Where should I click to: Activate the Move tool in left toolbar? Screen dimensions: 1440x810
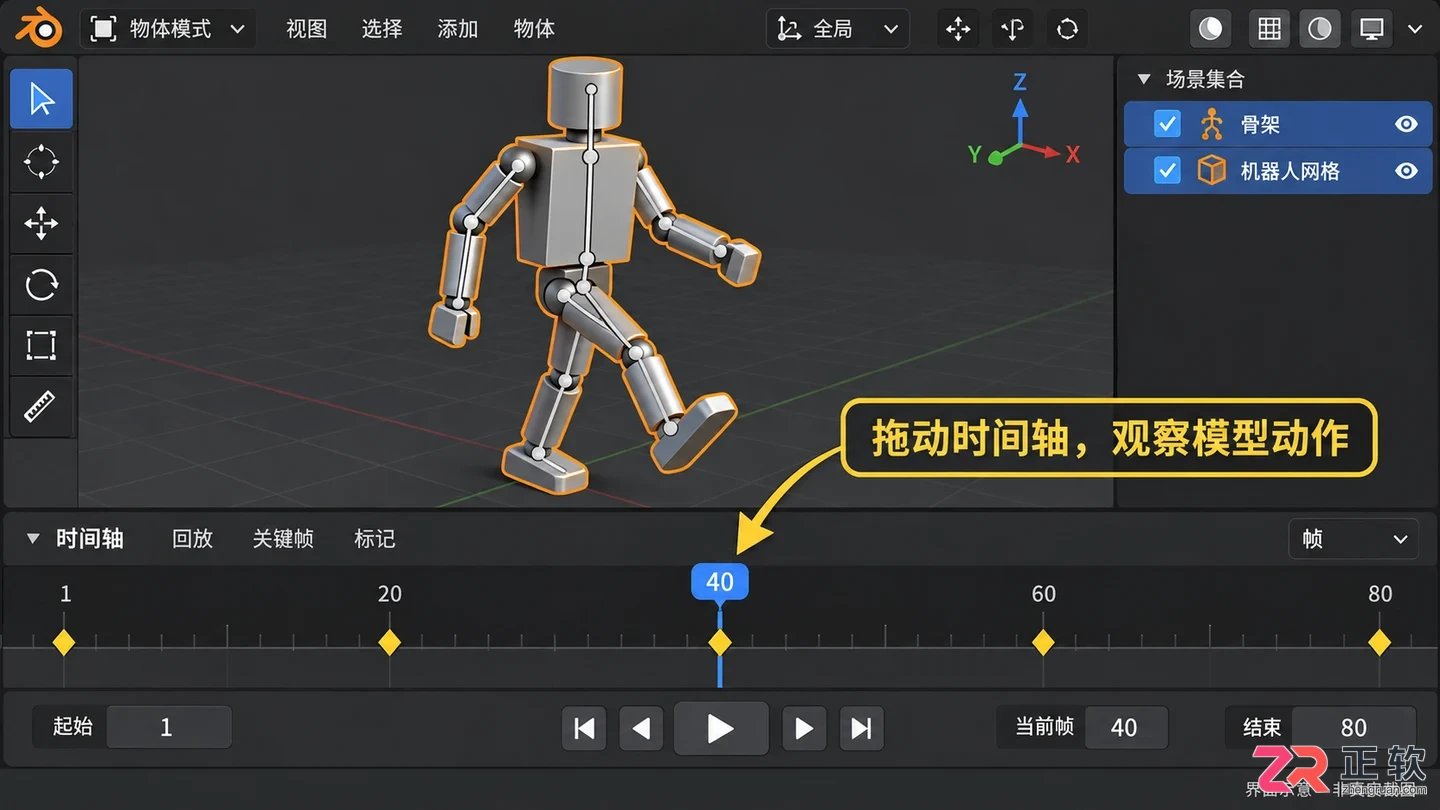tap(41, 223)
